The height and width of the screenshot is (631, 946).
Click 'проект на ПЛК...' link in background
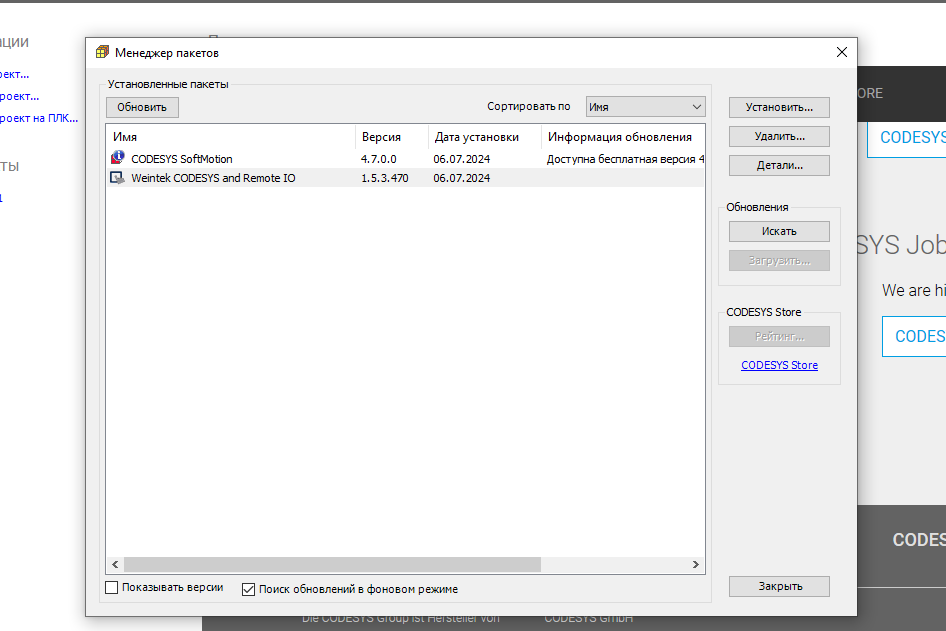(39, 118)
